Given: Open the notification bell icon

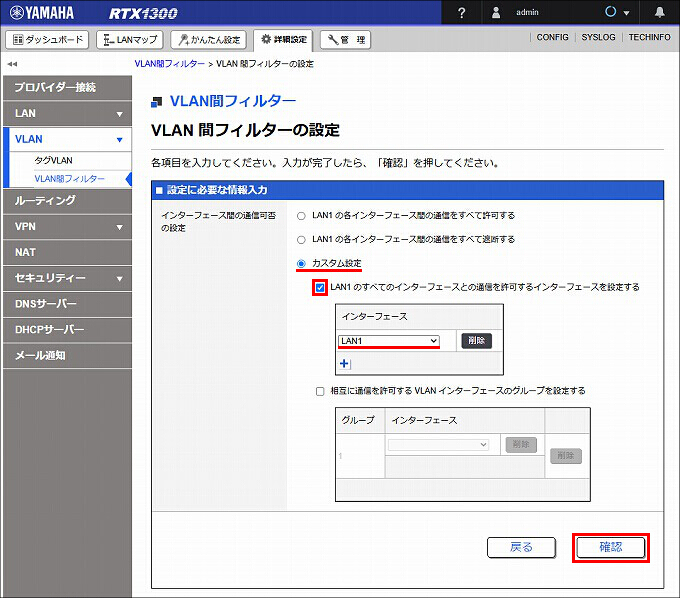Looking at the screenshot, I should coord(660,12).
